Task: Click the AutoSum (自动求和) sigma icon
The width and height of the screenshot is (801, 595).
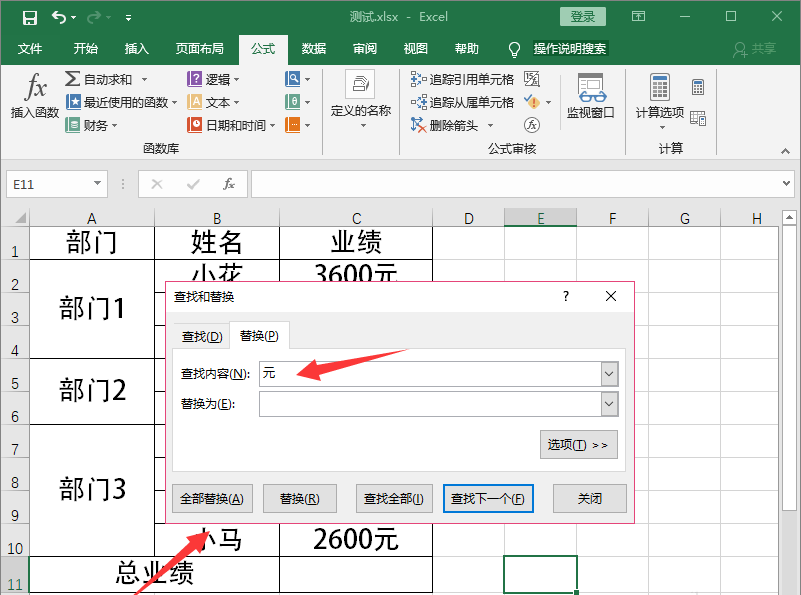Action: [73, 79]
